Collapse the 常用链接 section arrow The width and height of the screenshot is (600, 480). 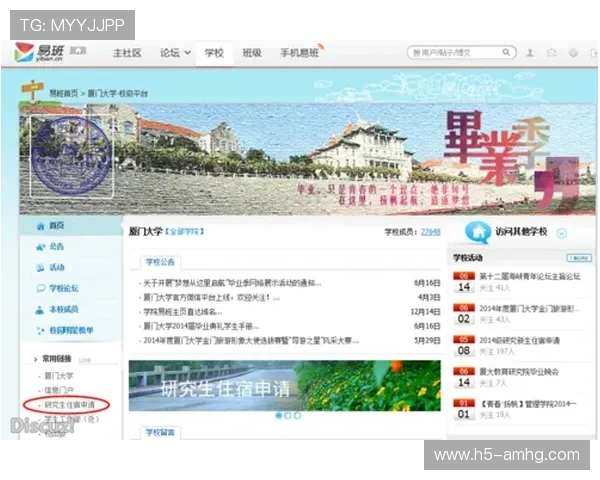35,359
